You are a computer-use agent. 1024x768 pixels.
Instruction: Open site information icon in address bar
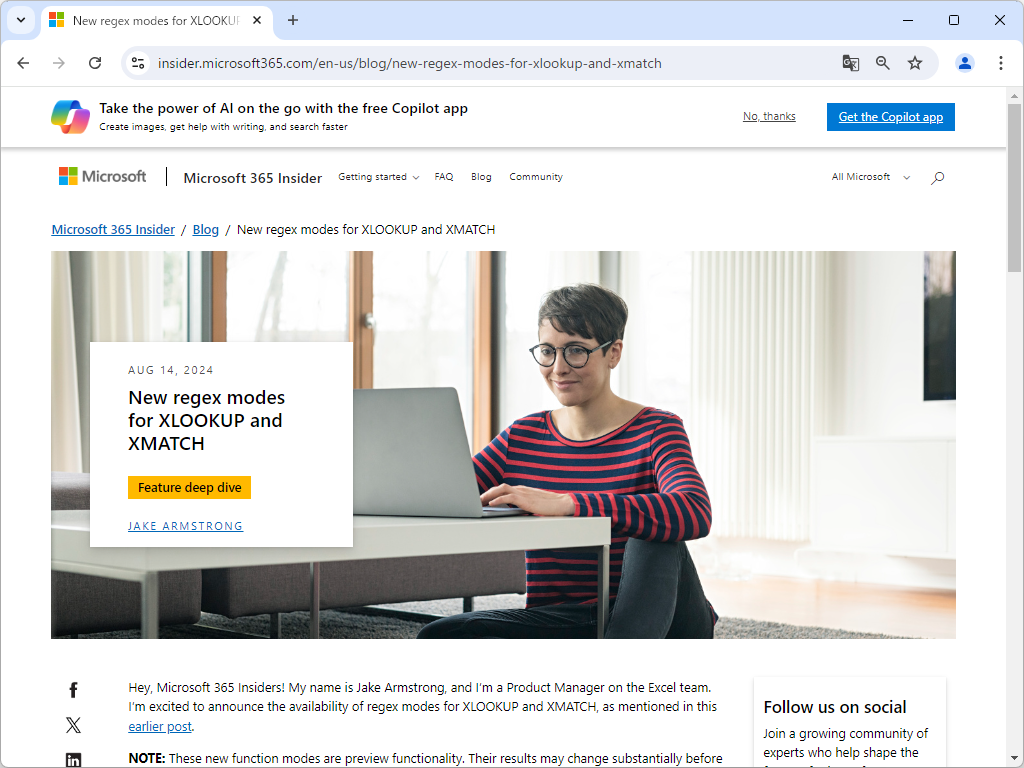[x=138, y=63]
